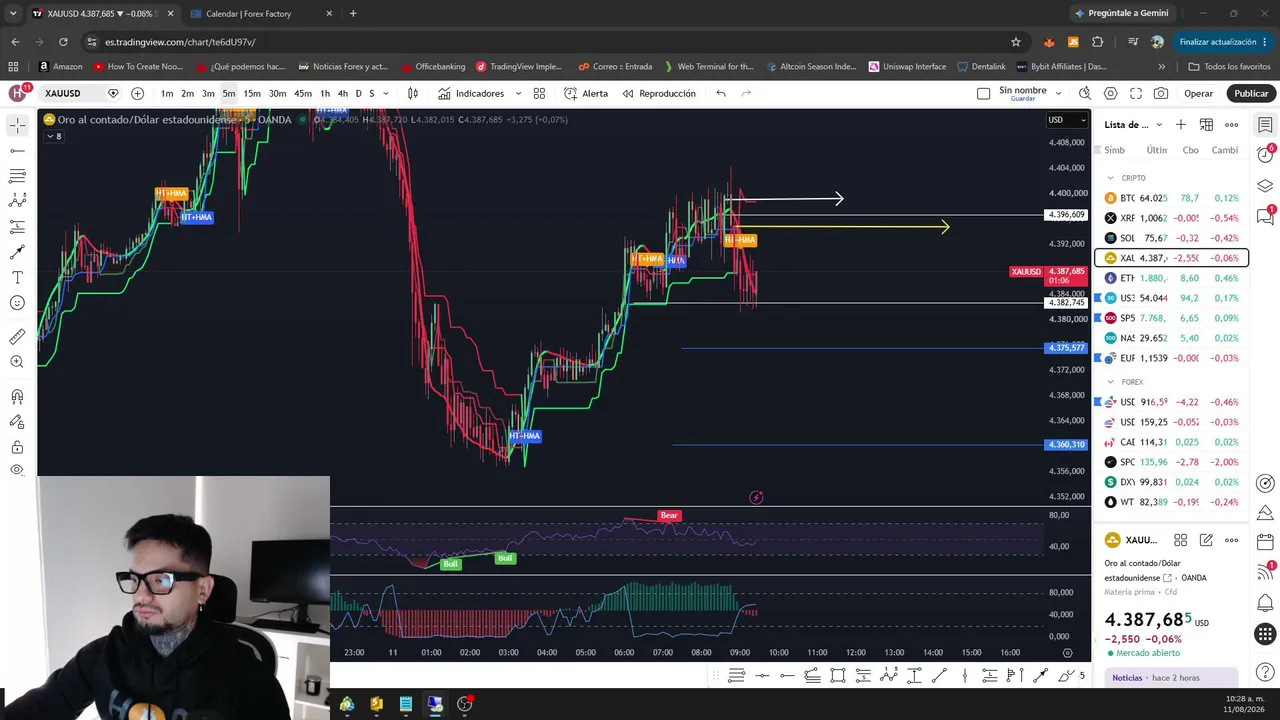Switch to the Calendar Forex Factory tab

point(263,14)
